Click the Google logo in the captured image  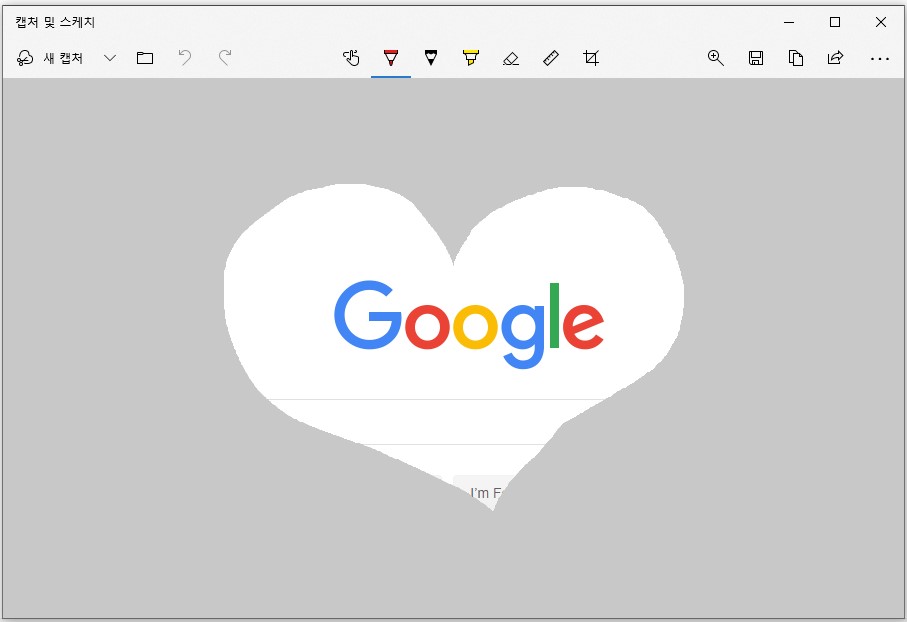click(469, 324)
